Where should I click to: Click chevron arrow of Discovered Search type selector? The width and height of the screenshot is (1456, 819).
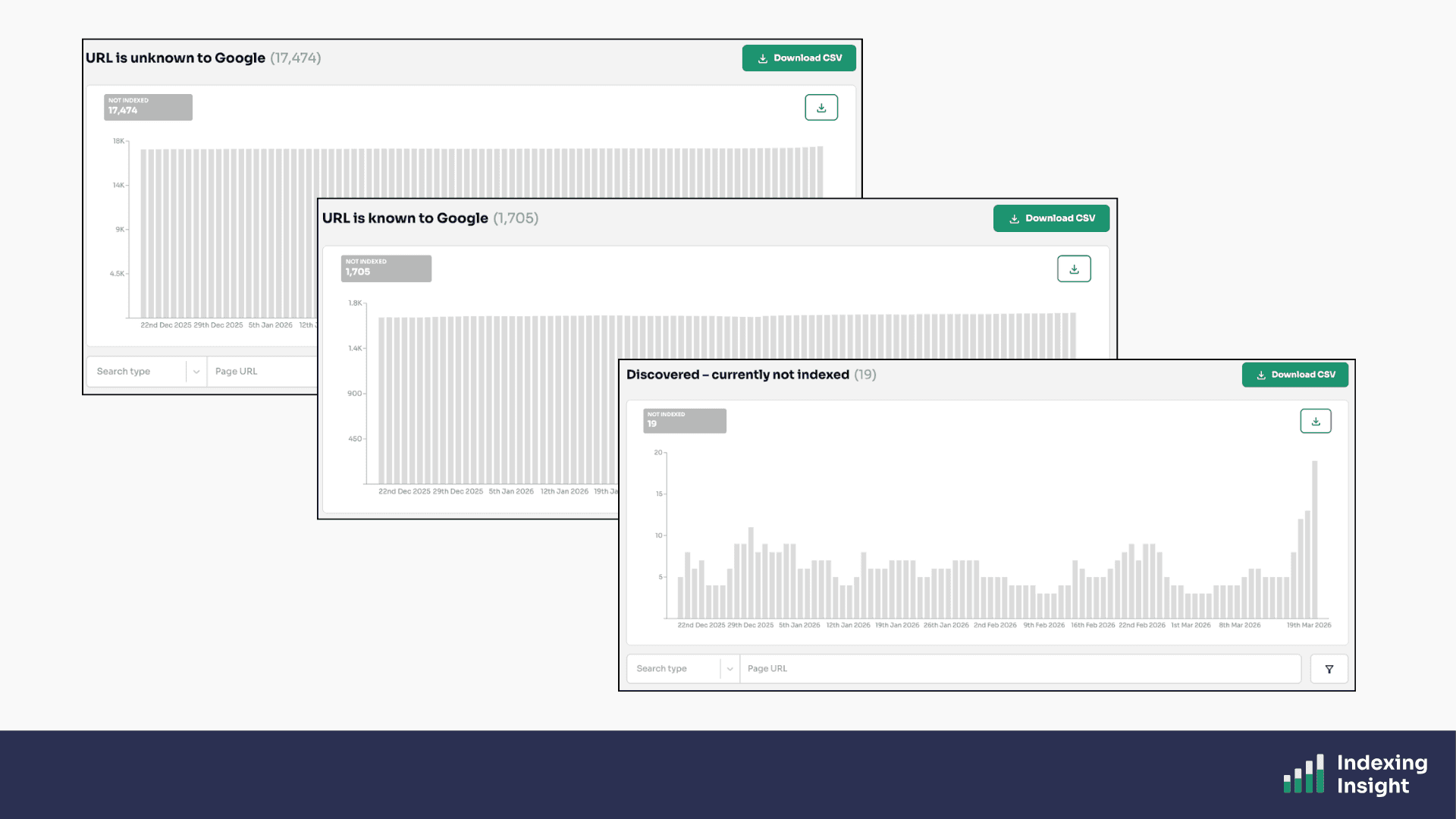[730, 669]
